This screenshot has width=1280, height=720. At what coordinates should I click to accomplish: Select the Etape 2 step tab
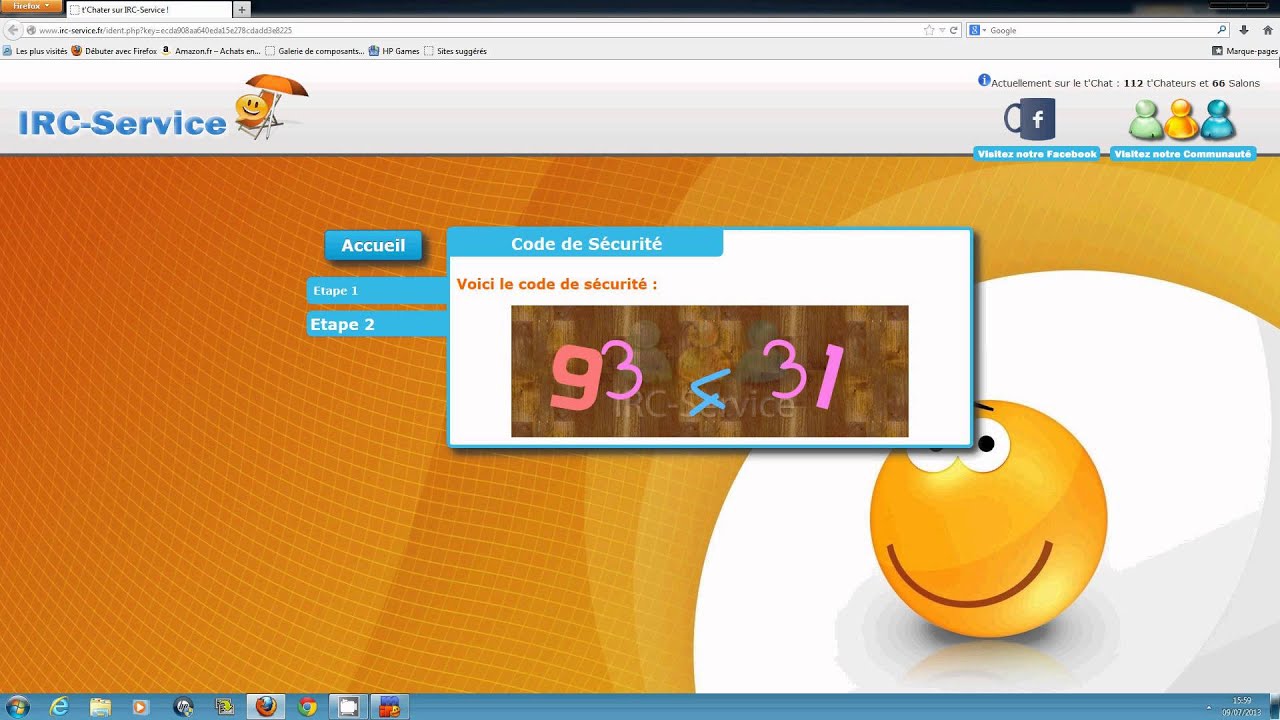(377, 324)
